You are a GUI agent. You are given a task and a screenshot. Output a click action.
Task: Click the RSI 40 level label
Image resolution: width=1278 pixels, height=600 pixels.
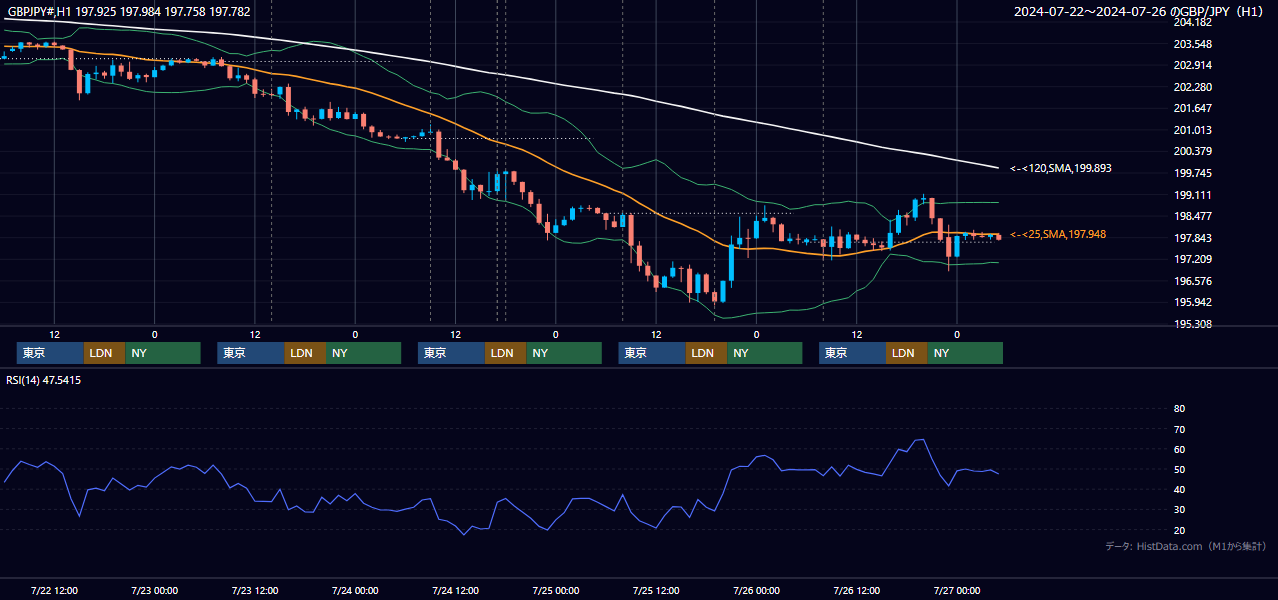[x=1179, y=489]
